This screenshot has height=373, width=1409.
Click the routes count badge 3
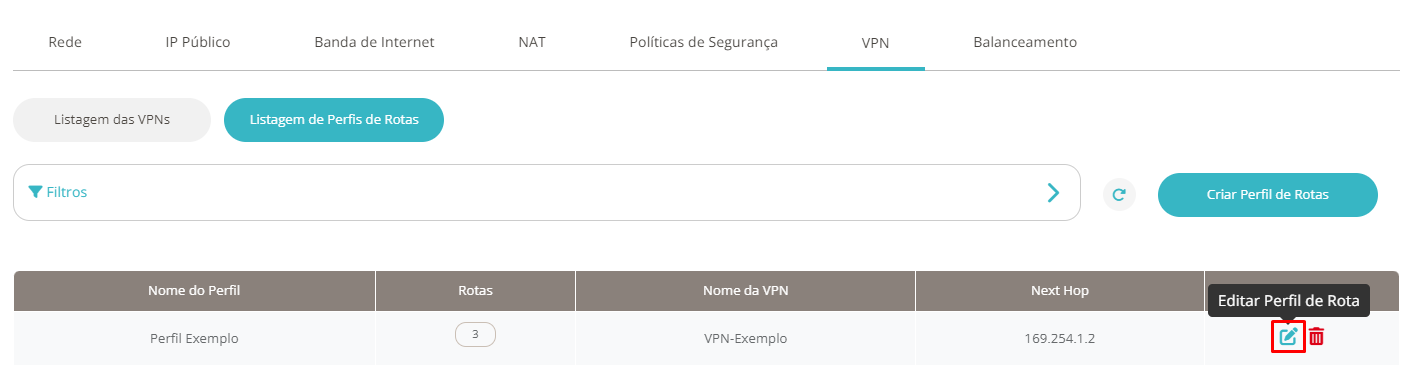(x=475, y=335)
